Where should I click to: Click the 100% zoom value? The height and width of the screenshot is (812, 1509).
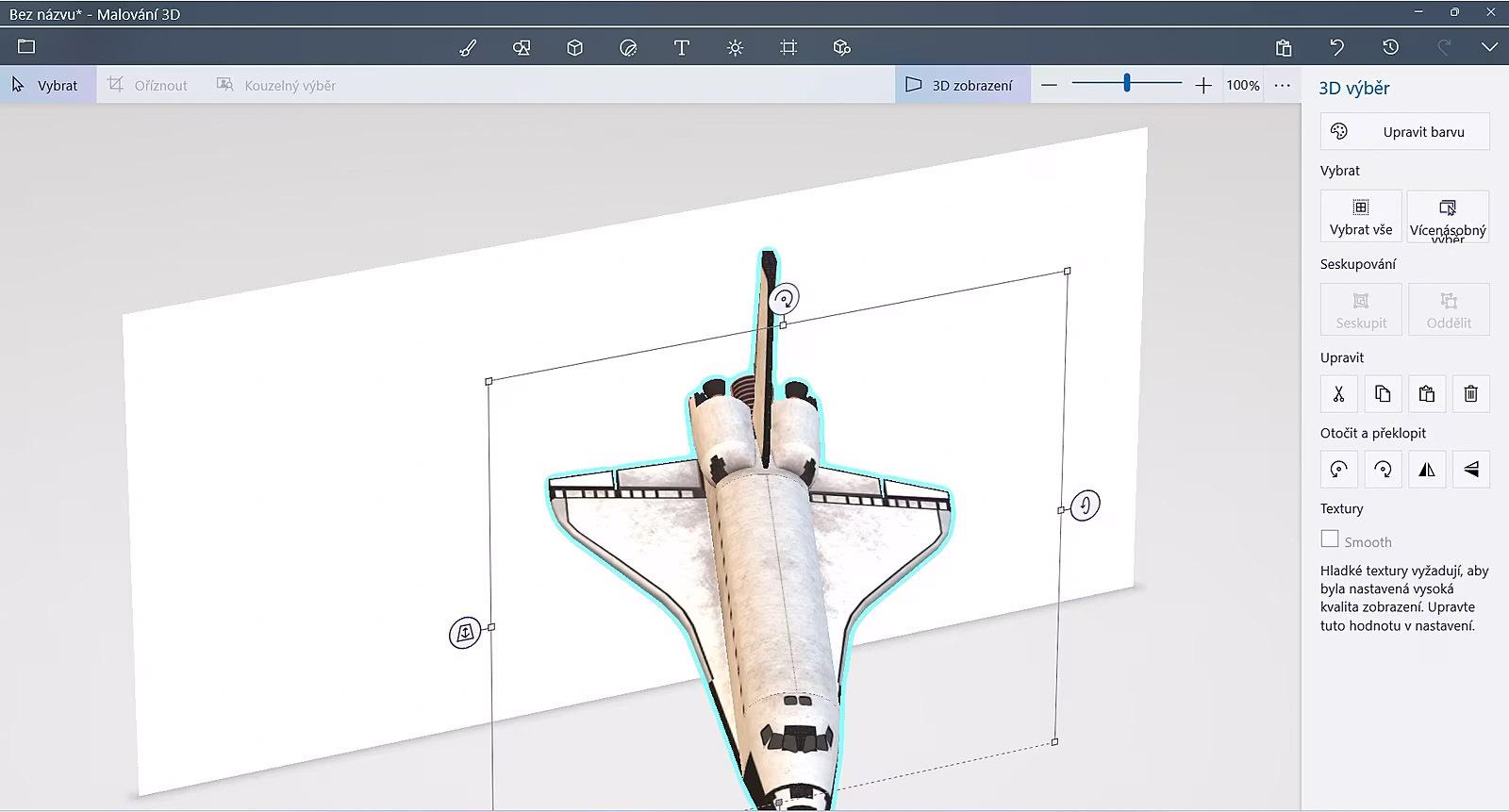[1242, 85]
